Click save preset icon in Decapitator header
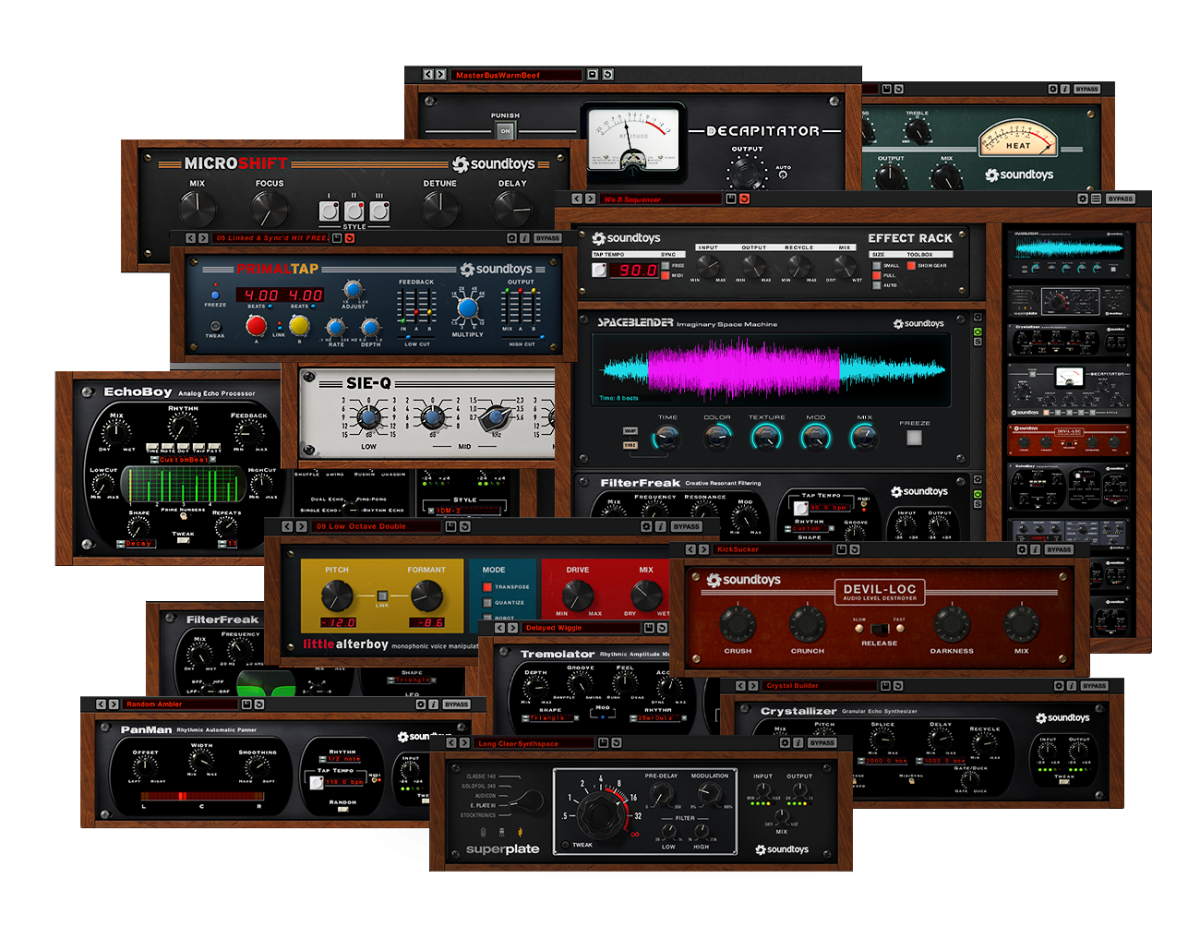This screenshot has height=927, width=1200. coord(592,75)
